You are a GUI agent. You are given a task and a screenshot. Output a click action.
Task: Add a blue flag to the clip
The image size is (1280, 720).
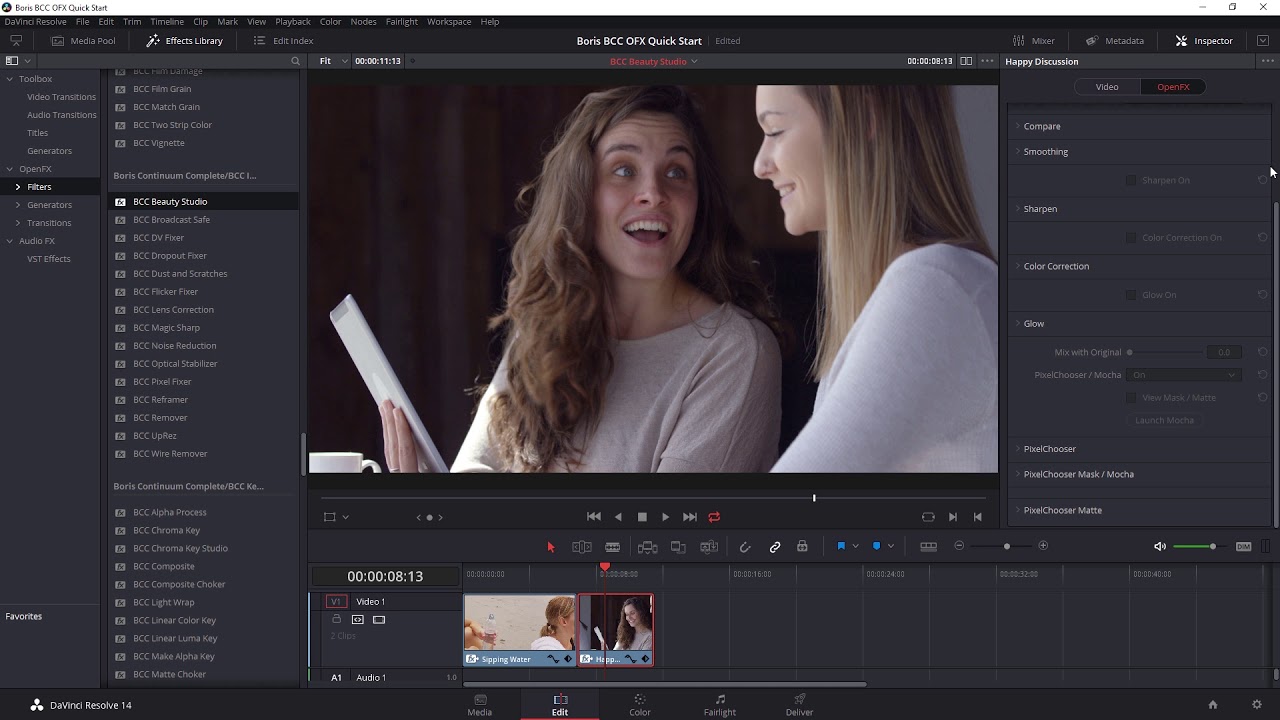tap(841, 546)
